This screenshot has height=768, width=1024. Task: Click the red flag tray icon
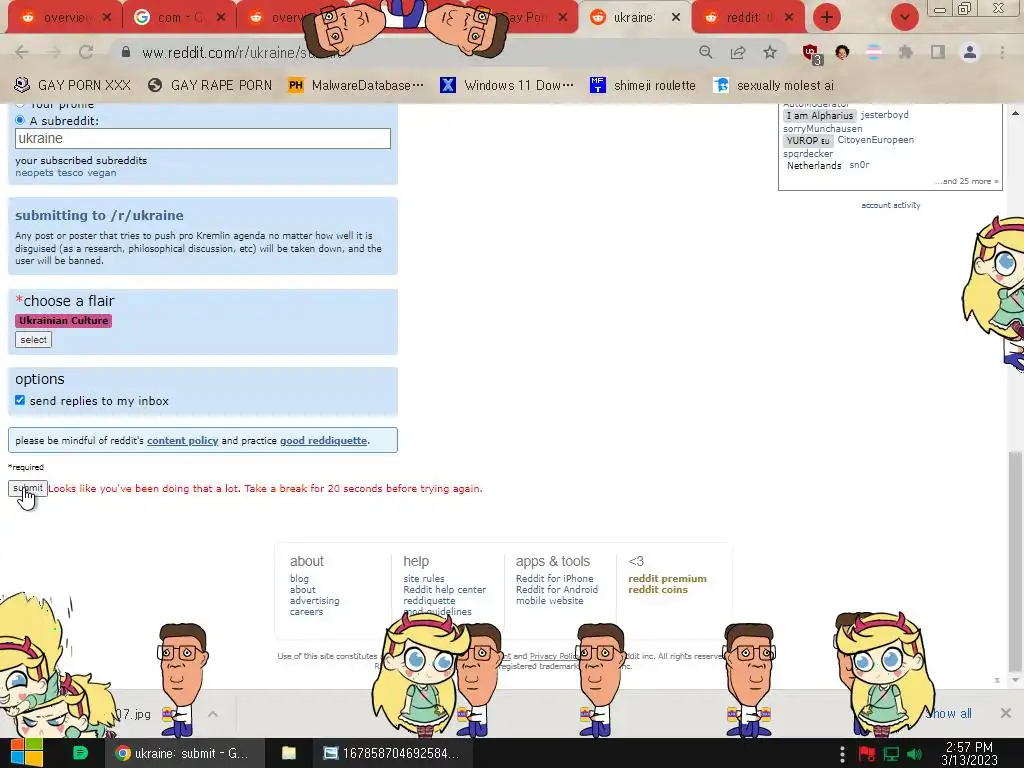click(x=867, y=754)
